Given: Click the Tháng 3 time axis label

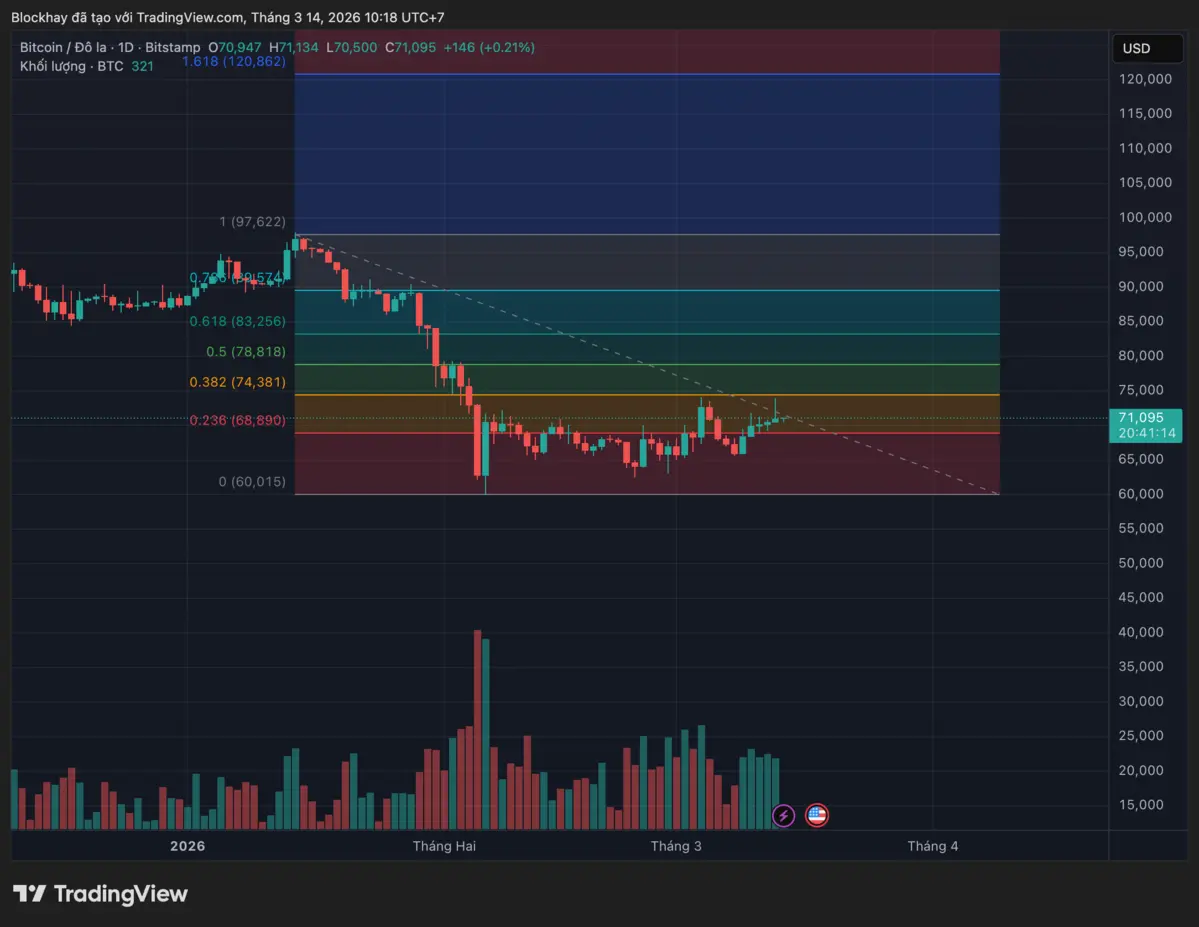Looking at the screenshot, I should click(676, 846).
